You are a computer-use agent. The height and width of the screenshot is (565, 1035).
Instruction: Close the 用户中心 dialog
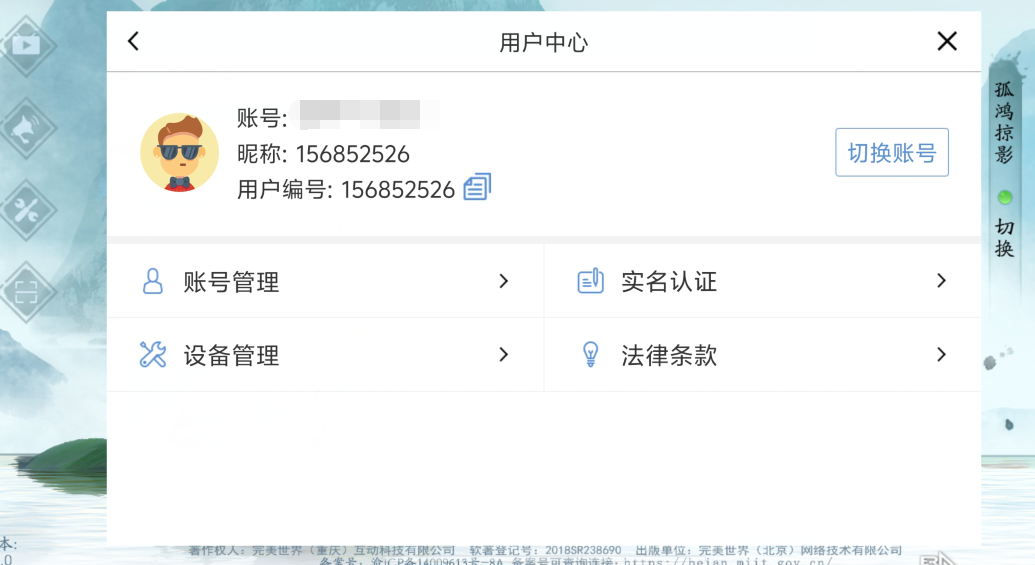click(x=947, y=42)
